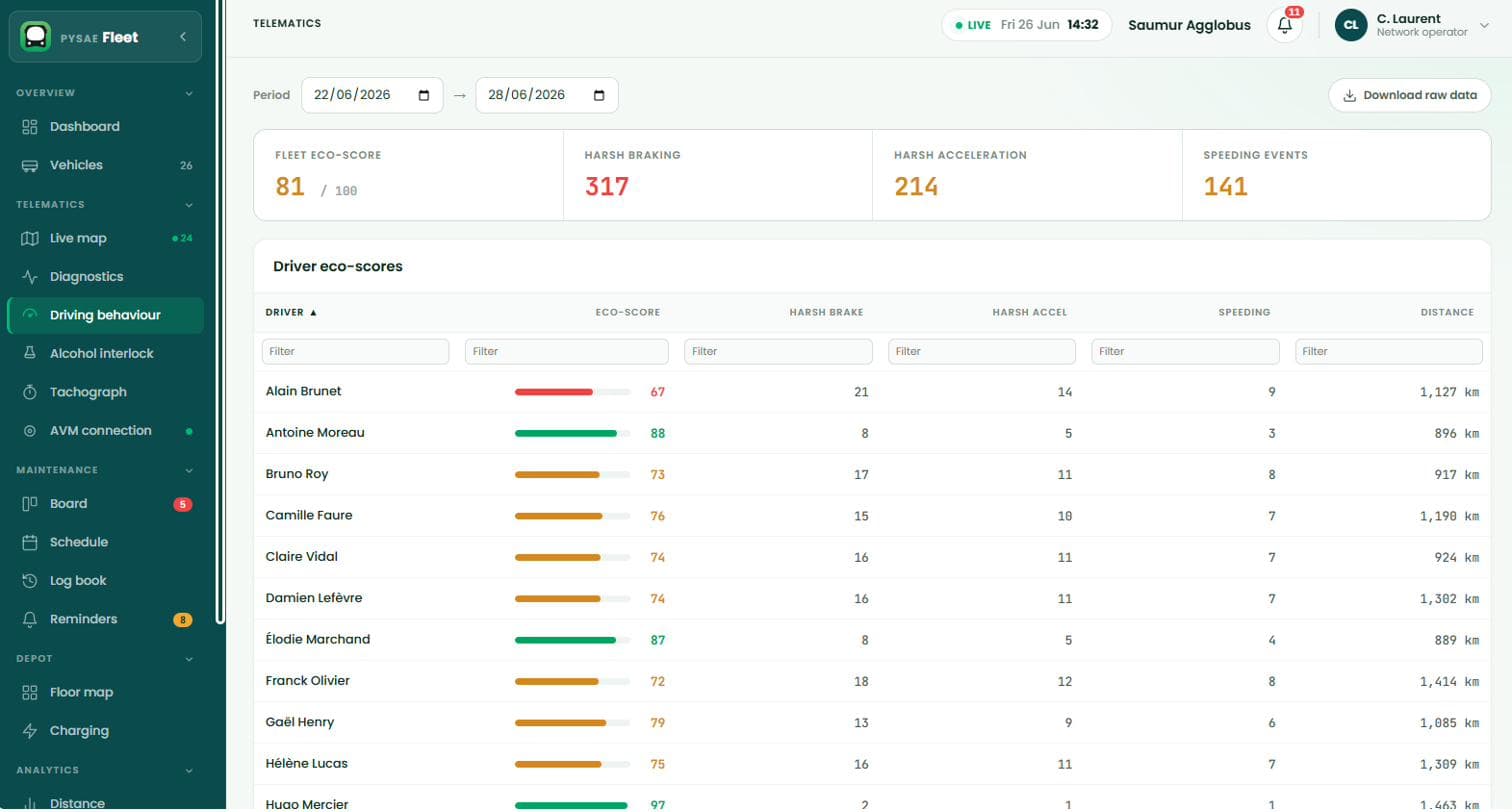Click the AVM connection target icon
1512x812 pixels.
30,431
